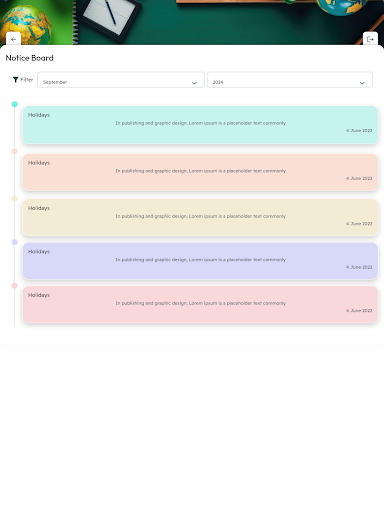
Task: Select the pink timeline dot
Action: [x=15, y=286]
